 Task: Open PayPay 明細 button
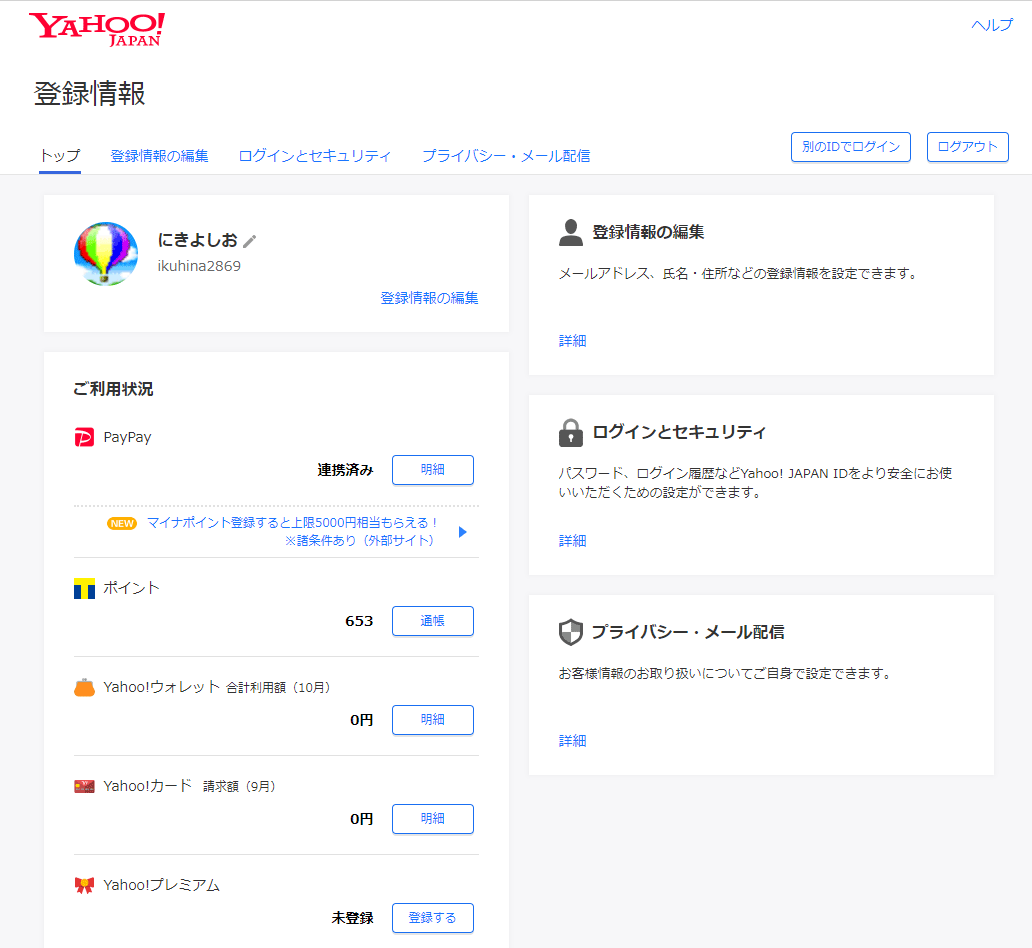tap(432, 470)
